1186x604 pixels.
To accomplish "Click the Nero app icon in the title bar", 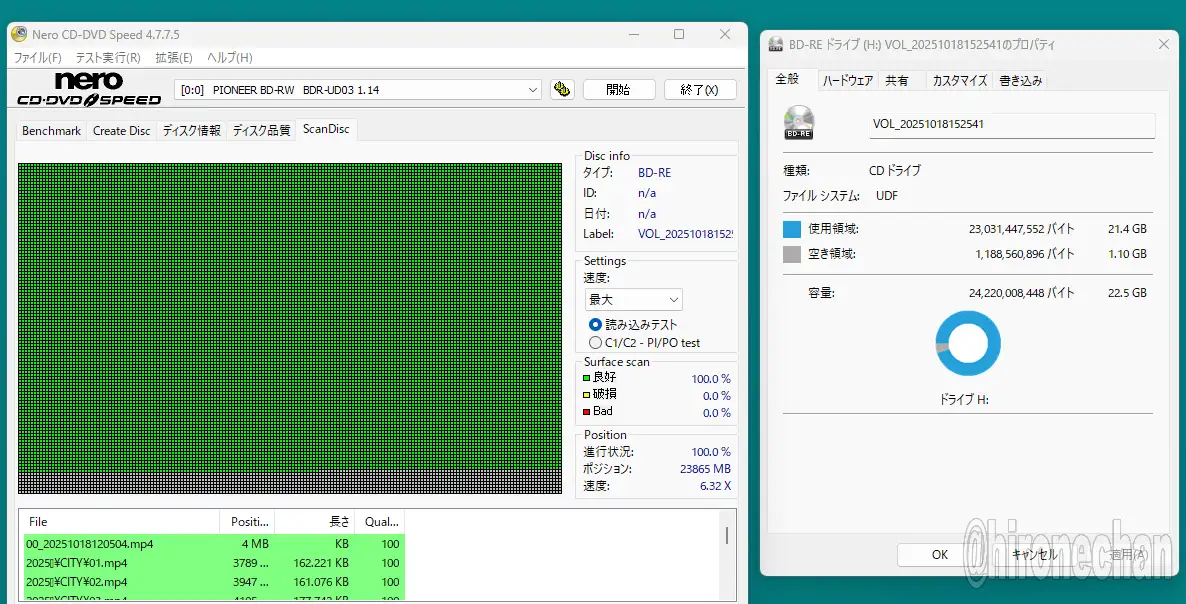I will (19, 35).
